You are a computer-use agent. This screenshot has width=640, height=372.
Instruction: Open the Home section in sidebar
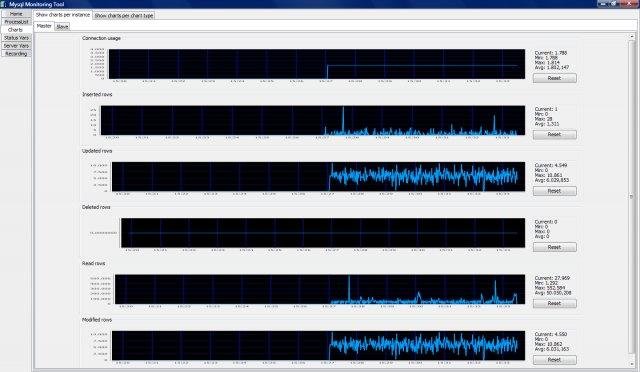pos(16,13)
